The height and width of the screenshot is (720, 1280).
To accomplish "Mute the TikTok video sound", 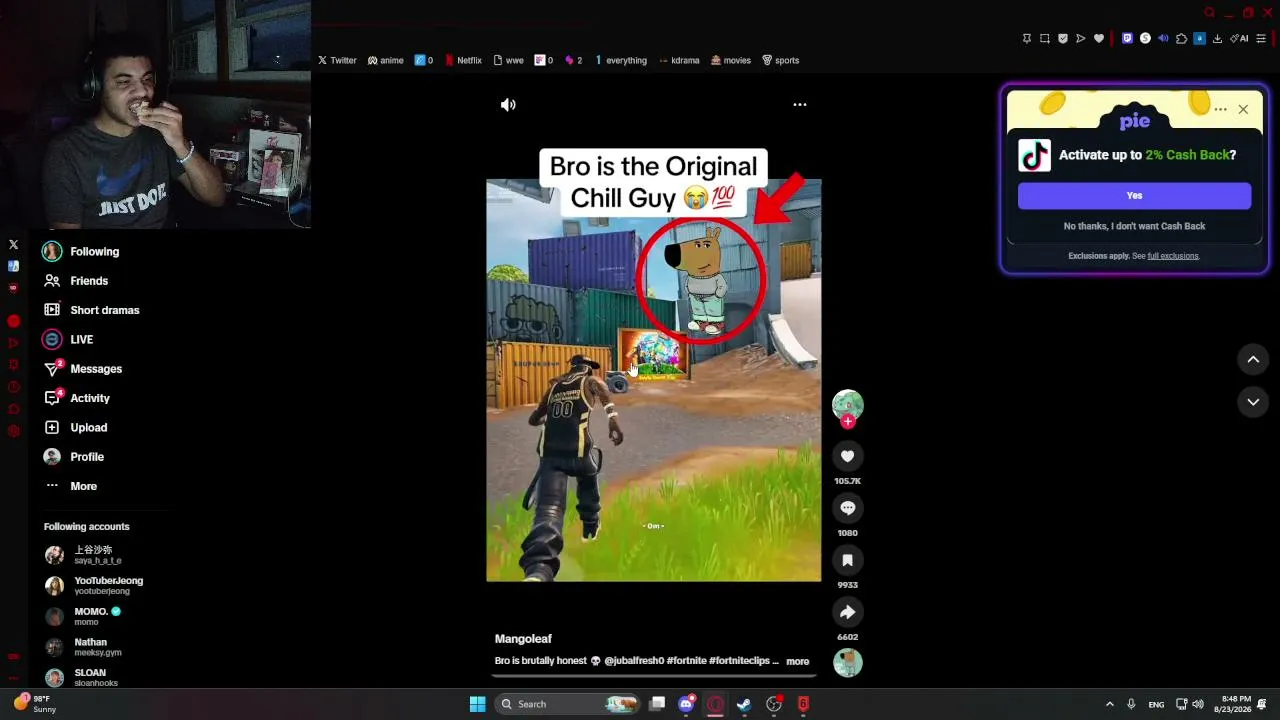I will tap(508, 105).
